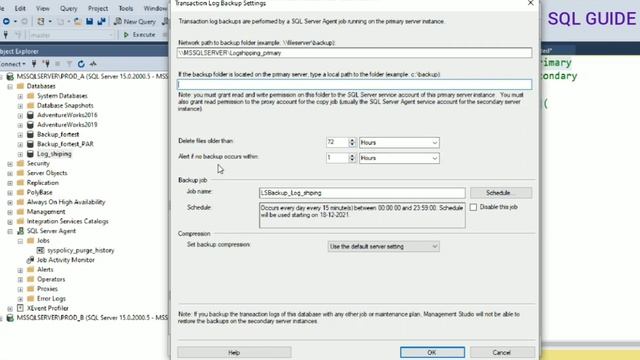Screen dimensions: 640x360
Task: Click the Connect Object Explorer plug icon
Action: pos(34,64)
